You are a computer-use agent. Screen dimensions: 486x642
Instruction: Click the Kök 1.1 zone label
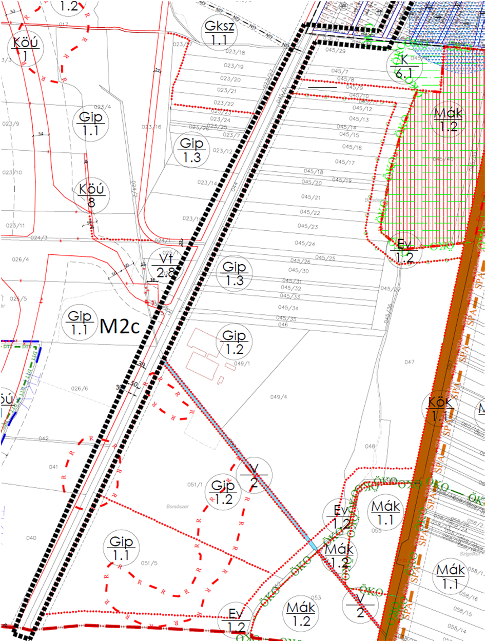pyautogui.click(x=440, y=409)
